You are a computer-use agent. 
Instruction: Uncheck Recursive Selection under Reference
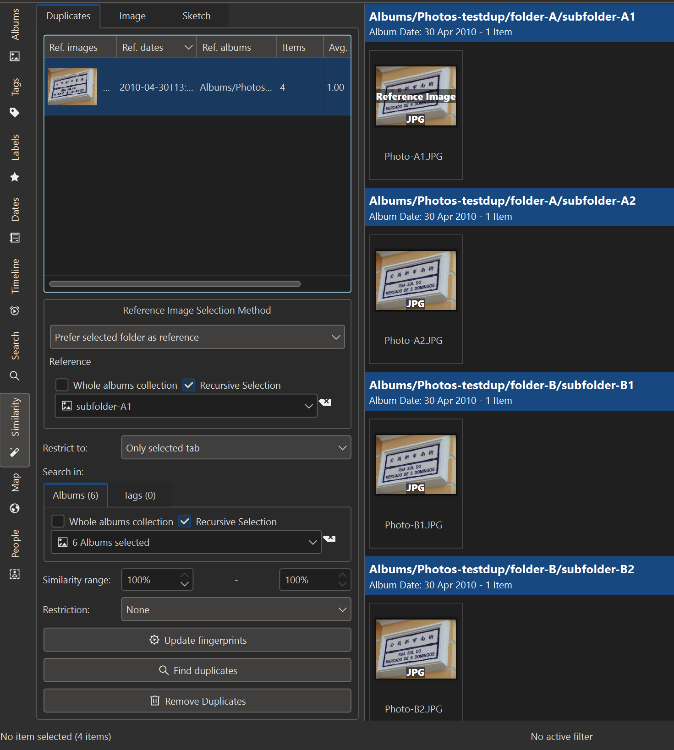click(x=189, y=385)
